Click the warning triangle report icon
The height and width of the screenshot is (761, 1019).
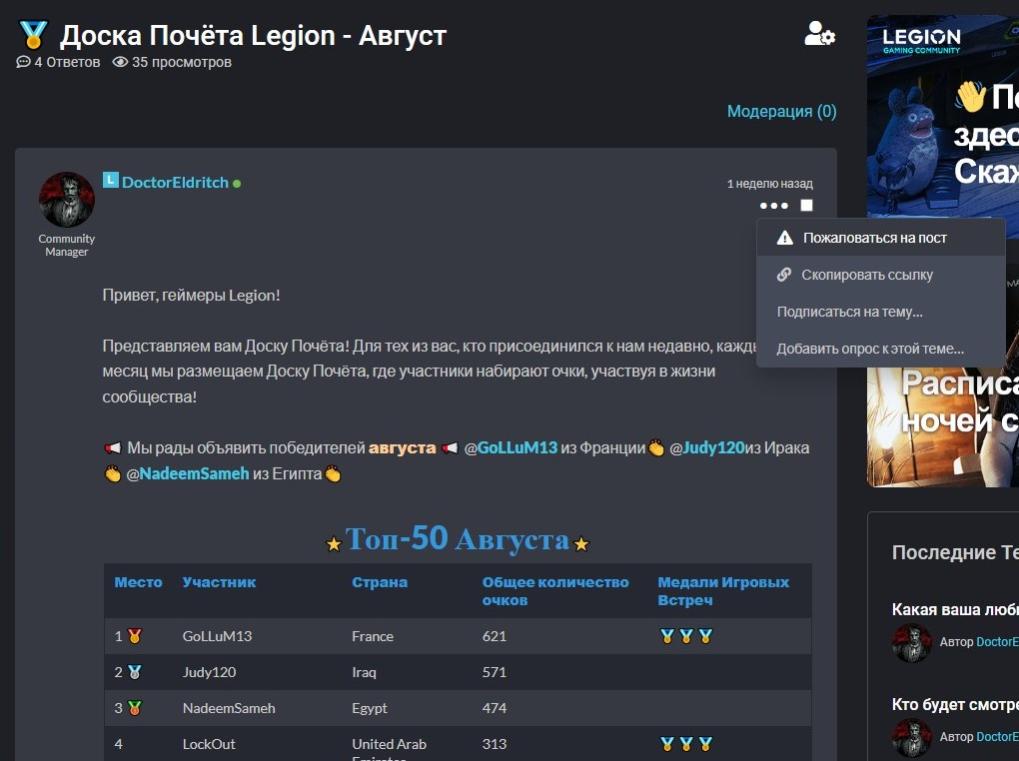click(785, 238)
